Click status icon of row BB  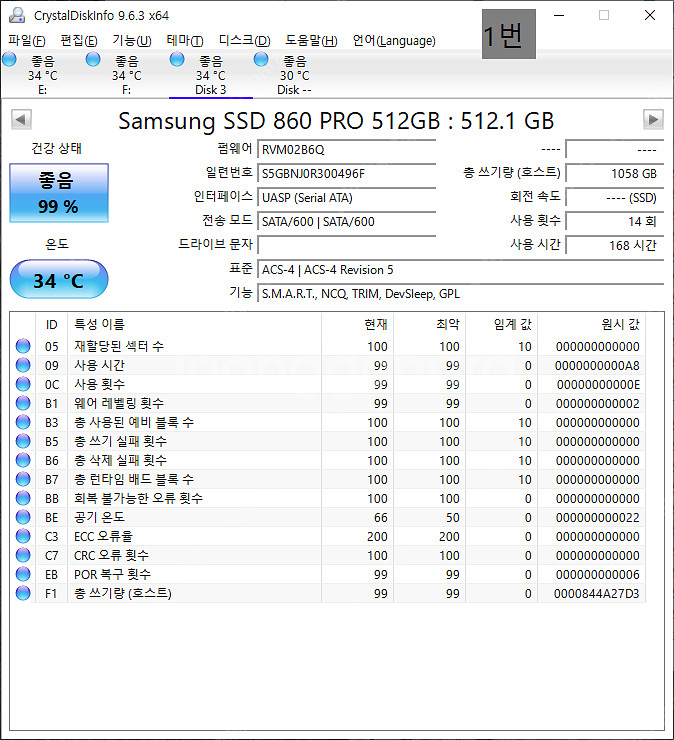point(23,498)
